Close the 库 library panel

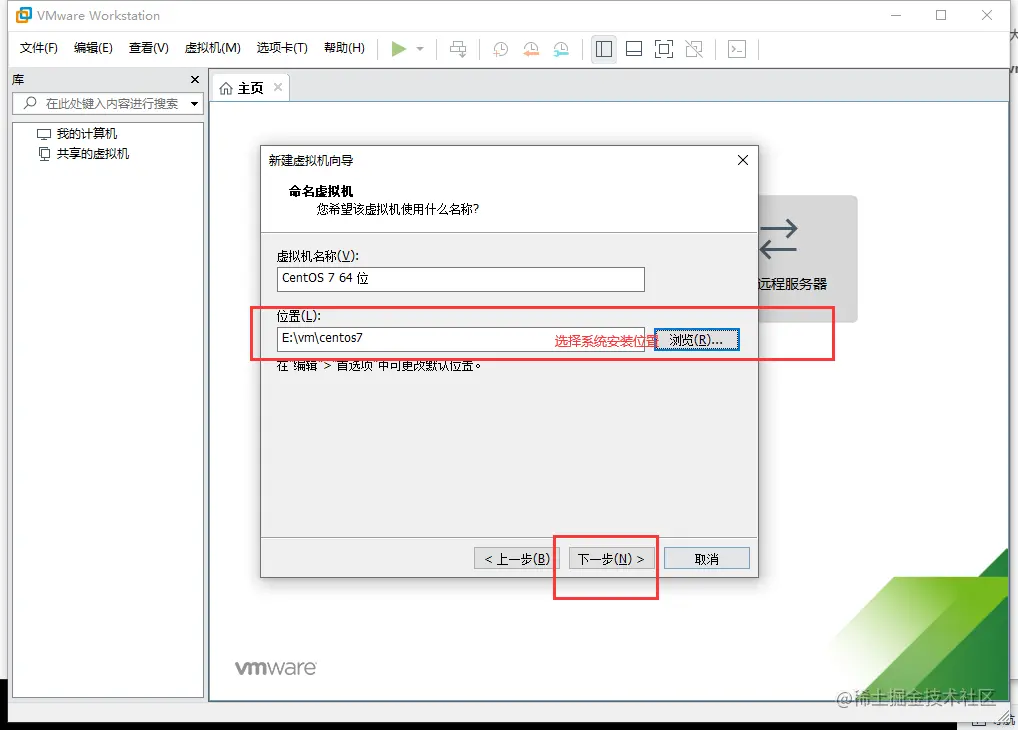[195, 79]
